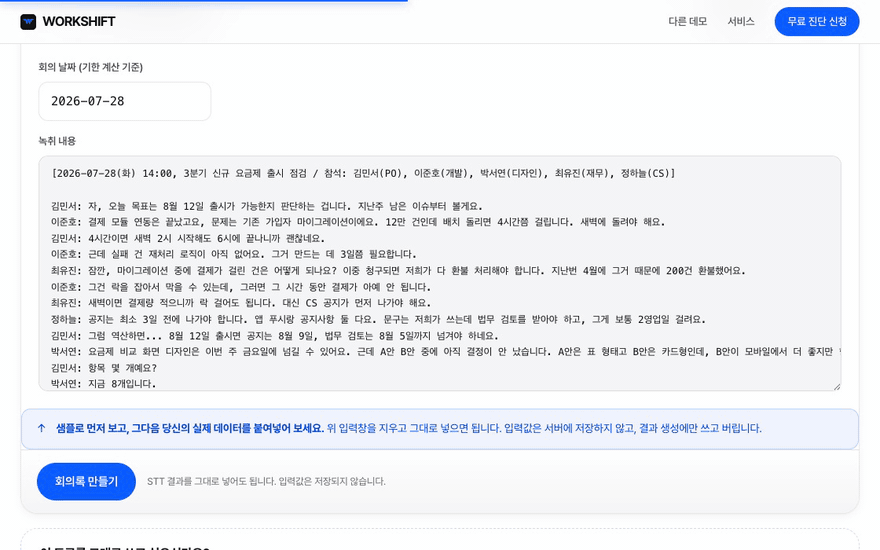This screenshot has width=880, height=550.
Task: Click the line '정하늘: 공지는 최소 3일 전에'
Action: point(378,319)
